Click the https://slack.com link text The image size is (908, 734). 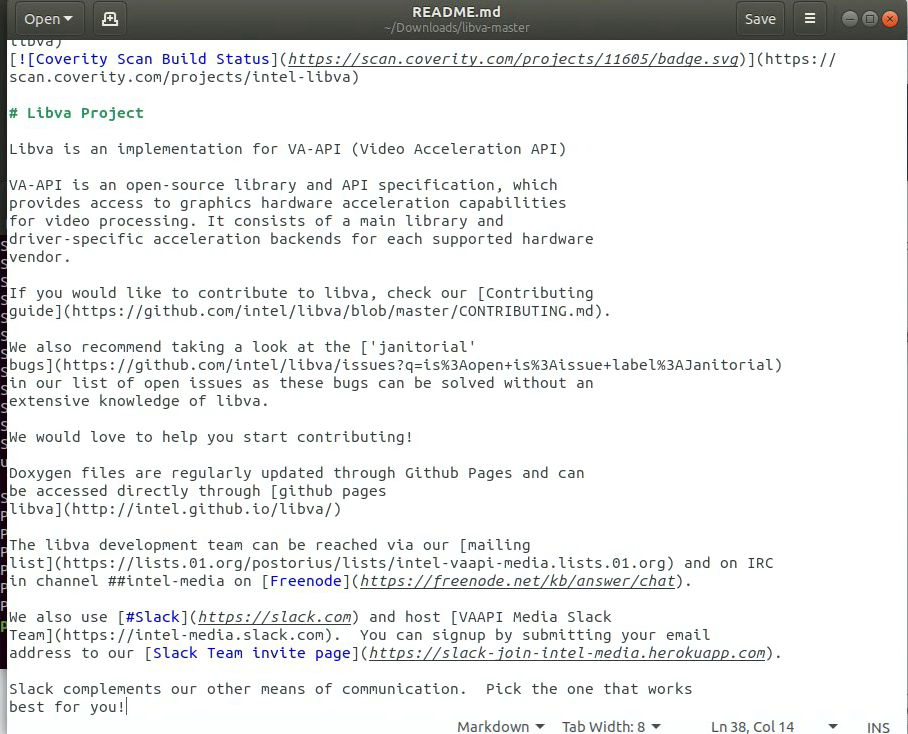pyautogui.click(x=274, y=617)
